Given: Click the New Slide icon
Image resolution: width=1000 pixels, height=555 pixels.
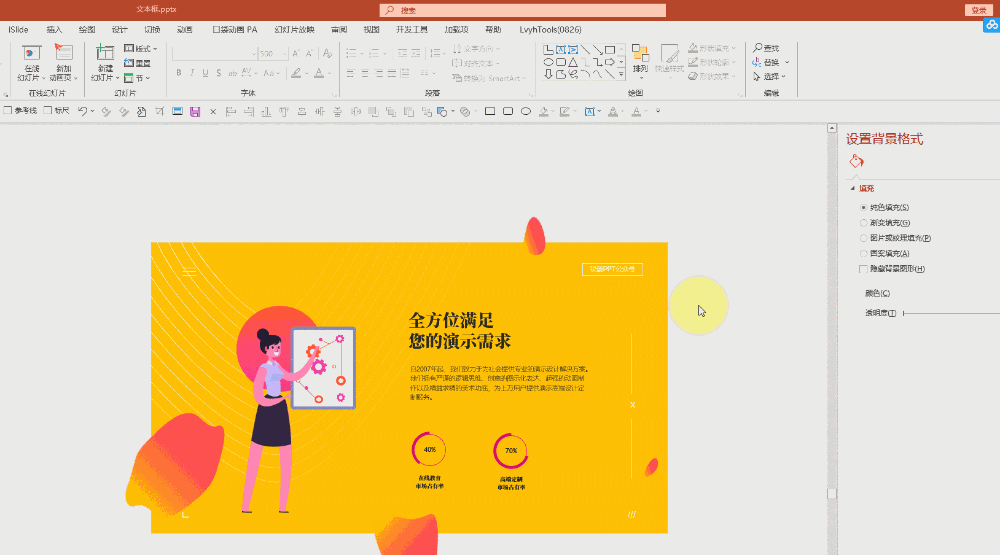Looking at the screenshot, I should 105,54.
